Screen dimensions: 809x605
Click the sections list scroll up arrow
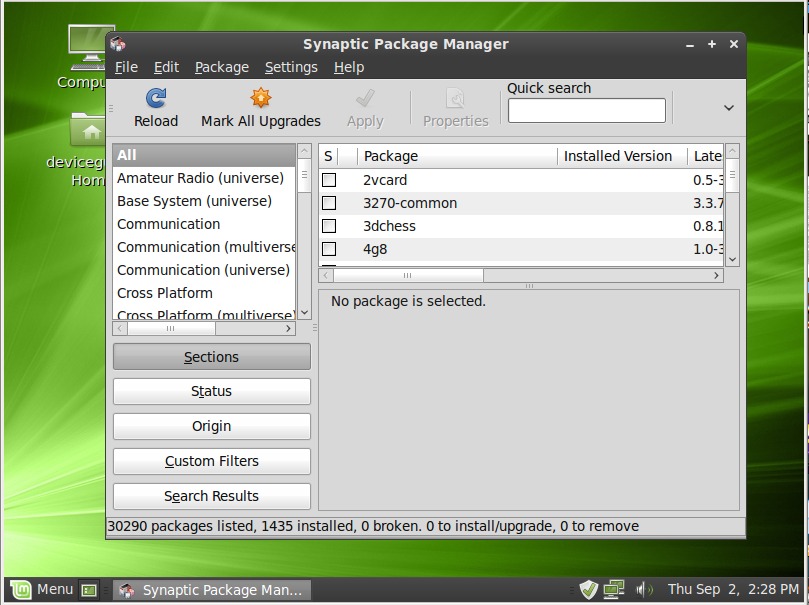pyautogui.click(x=304, y=151)
